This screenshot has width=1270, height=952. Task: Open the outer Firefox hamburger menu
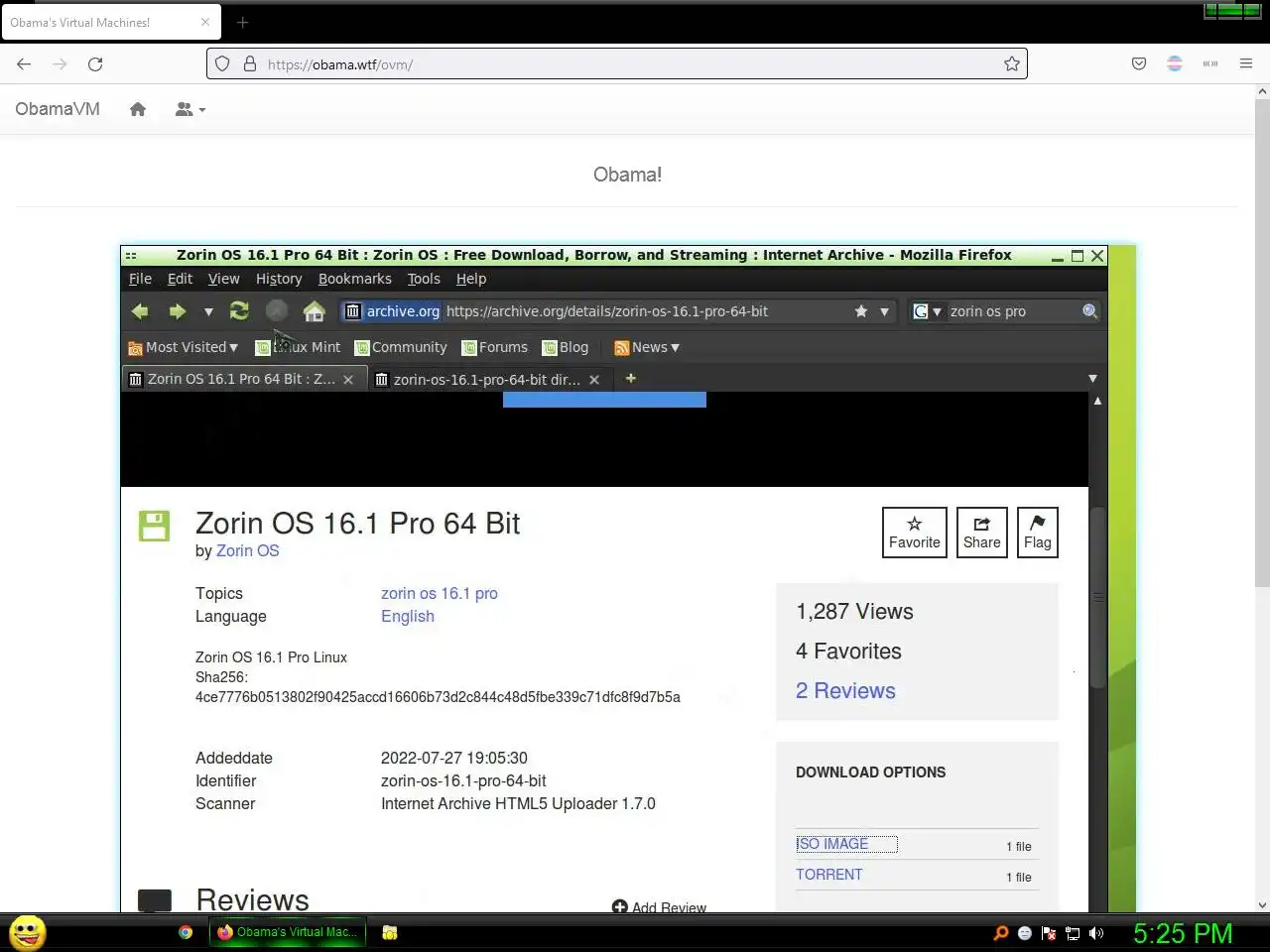pyautogui.click(x=1246, y=63)
